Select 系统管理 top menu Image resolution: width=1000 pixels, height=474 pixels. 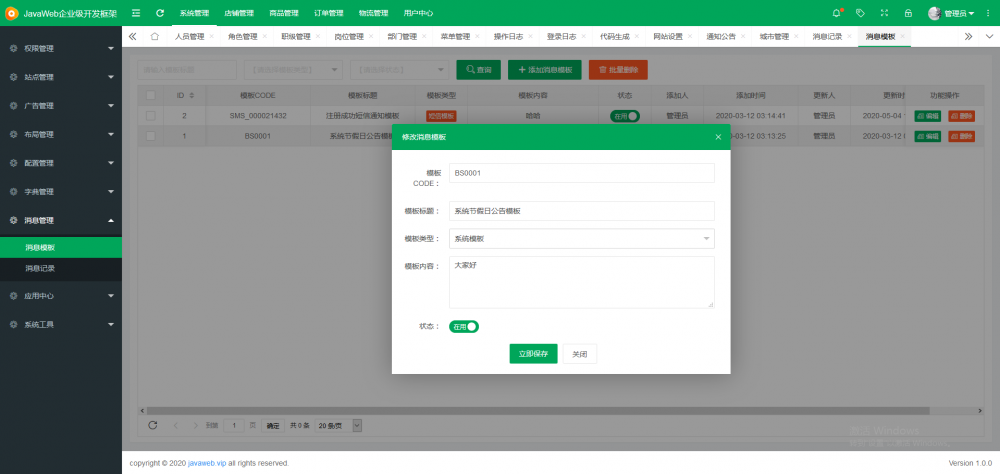(194, 13)
